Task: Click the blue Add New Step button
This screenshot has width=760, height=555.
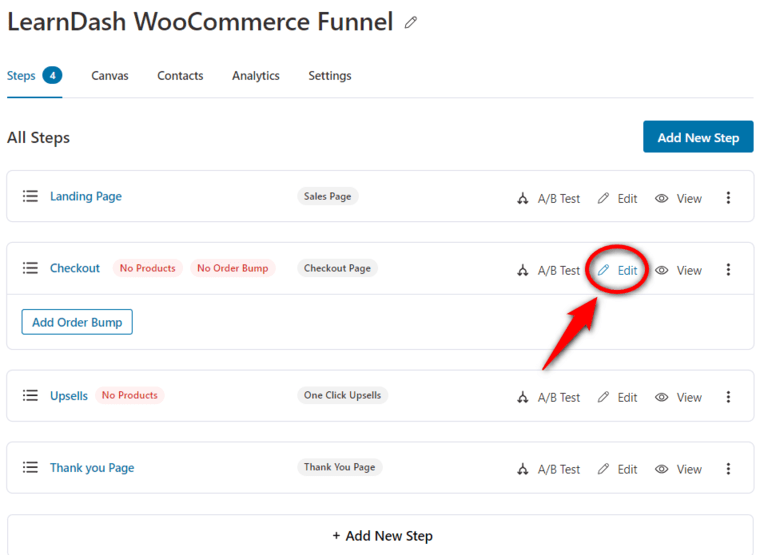Action: click(x=698, y=137)
